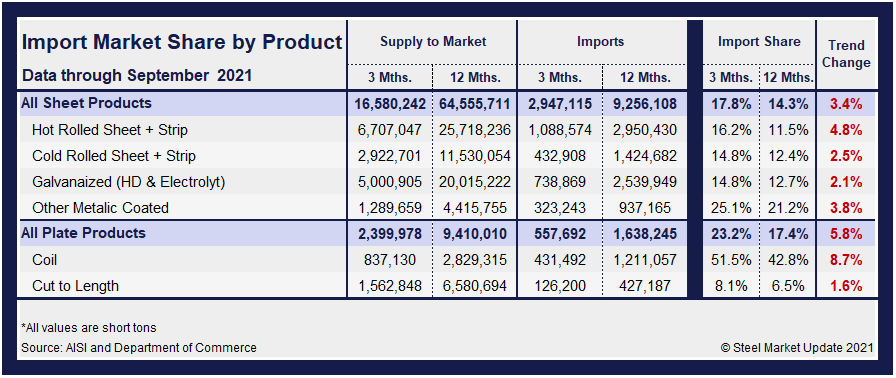
Task: Click Coil imports value 1,211,057
Action: pos(645,260)
